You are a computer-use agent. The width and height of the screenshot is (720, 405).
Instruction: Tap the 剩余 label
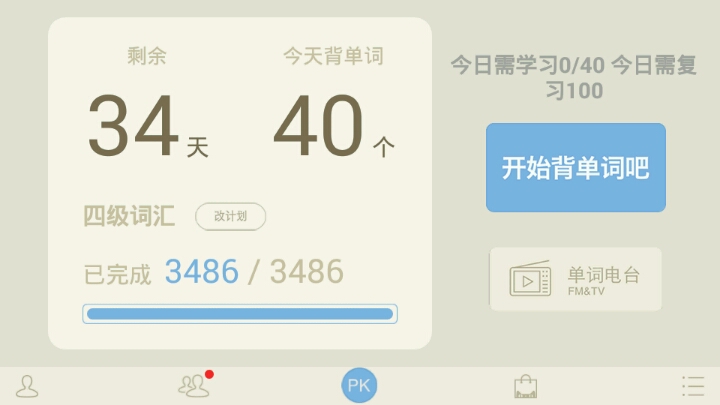(x=147, y=56)
